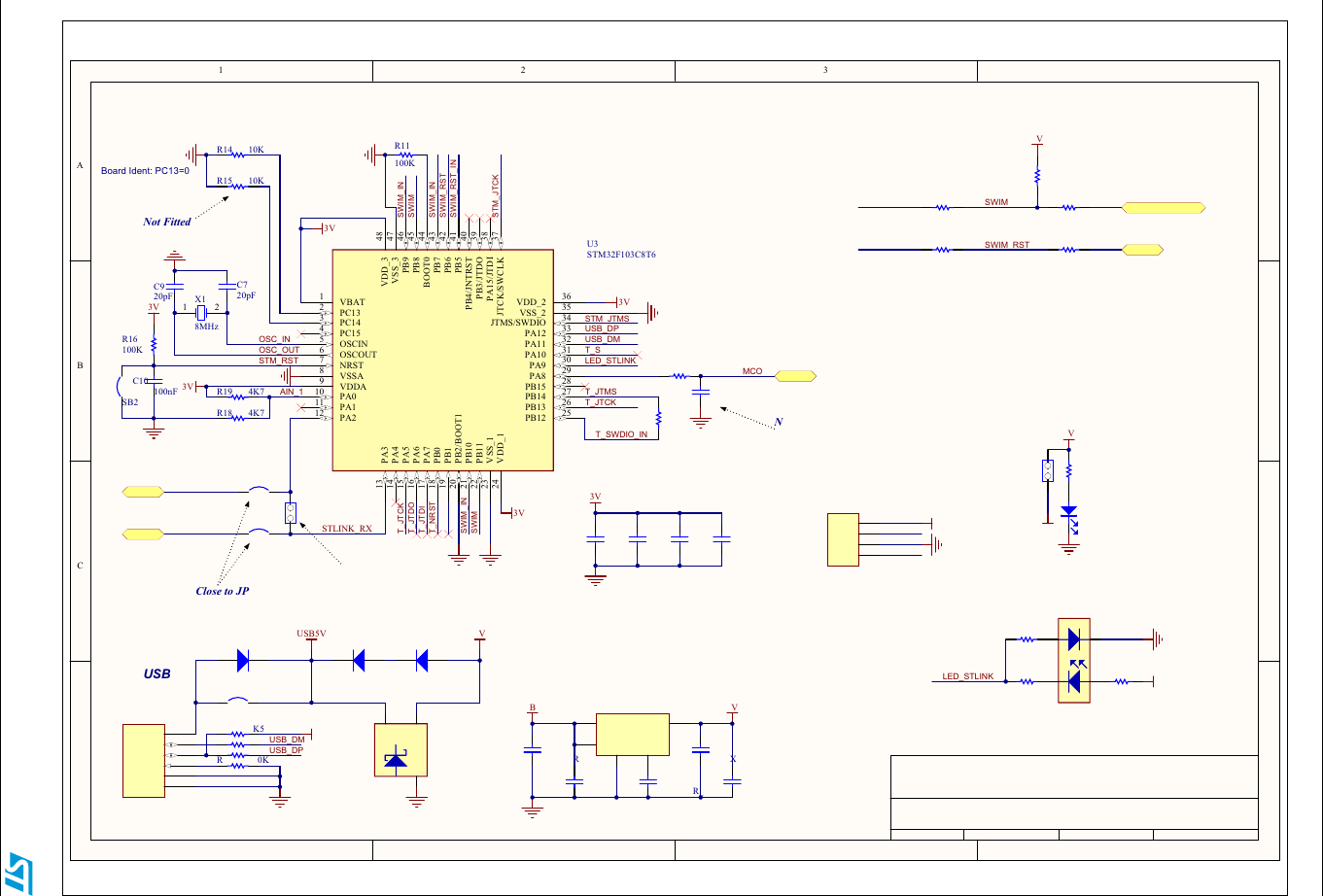Select the 8MHz crystal X1
This screenshot has height=896, width=1323.
[x=201, y=314]
